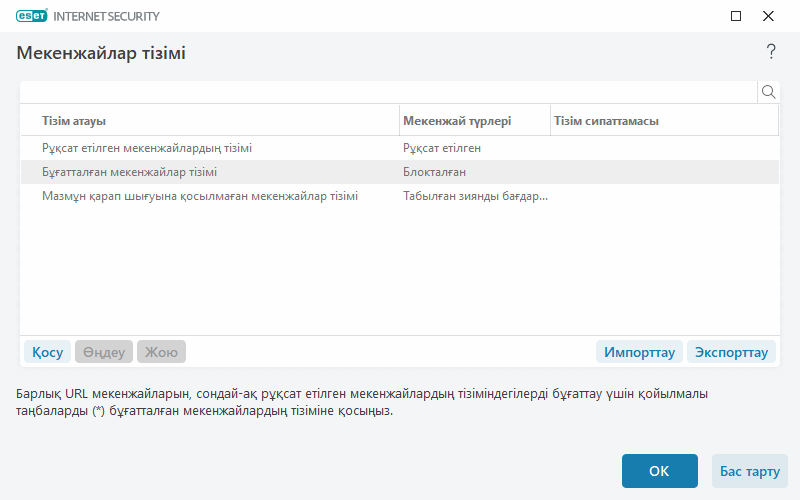
Task: Maximize the ESET window
Action: pos(737,16)
